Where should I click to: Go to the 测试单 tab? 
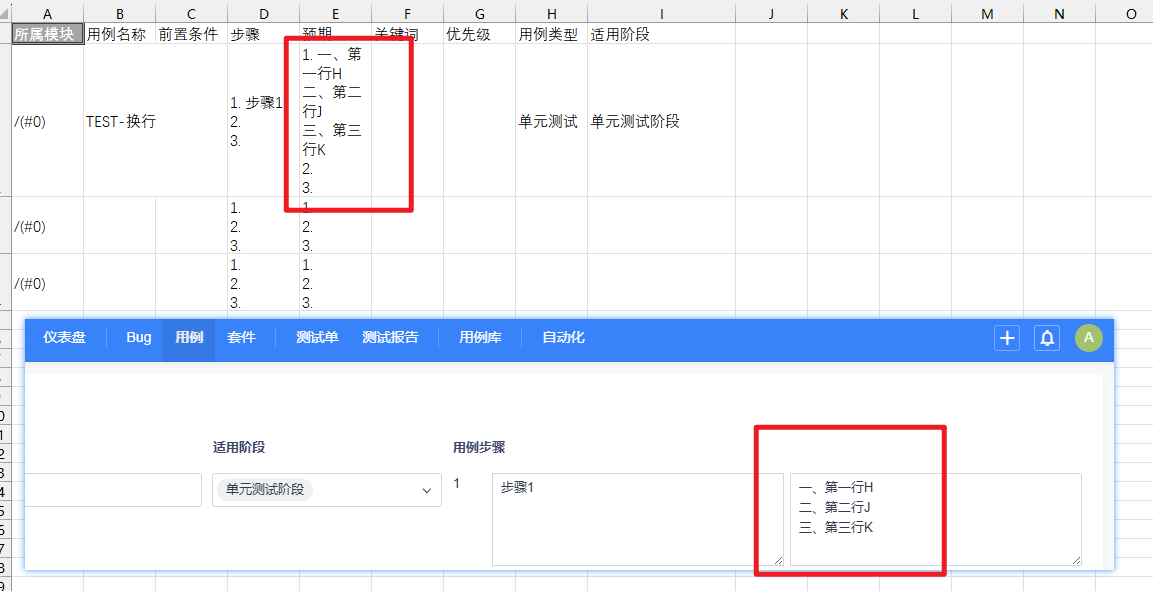pyautogui.click(x=317, y=337)
